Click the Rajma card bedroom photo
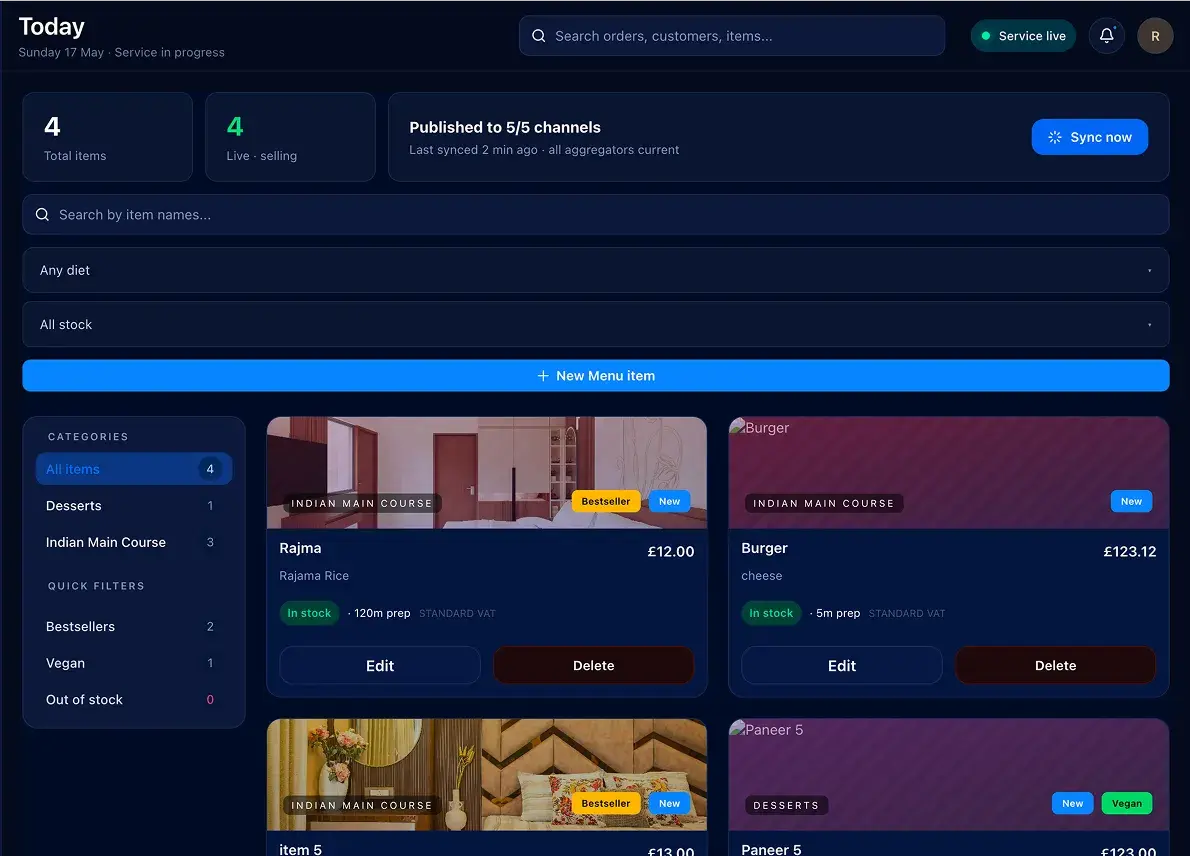This screenshot has width=1190, height=856. pyautogui.click(x=486, y=472)
